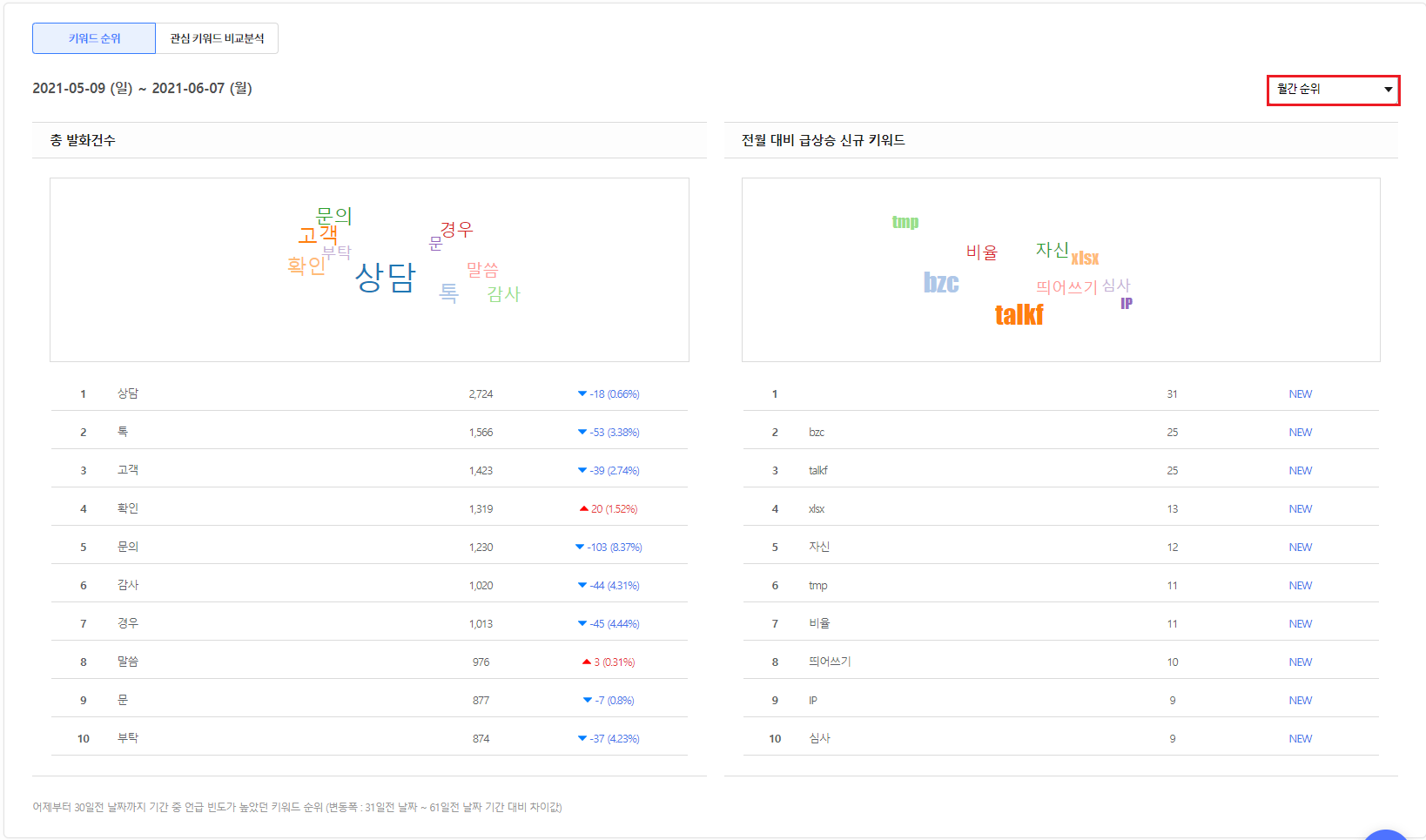Image resolution: width=1426 pixels, height=840 pixels.
Task: Select the talkf row keyword
Action: [x=817, y=471]
